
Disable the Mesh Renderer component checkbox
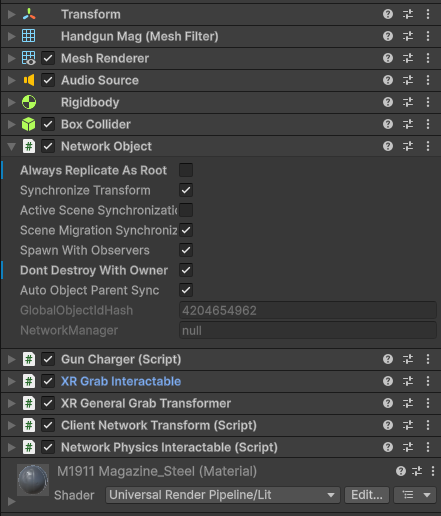coord(48,58)
